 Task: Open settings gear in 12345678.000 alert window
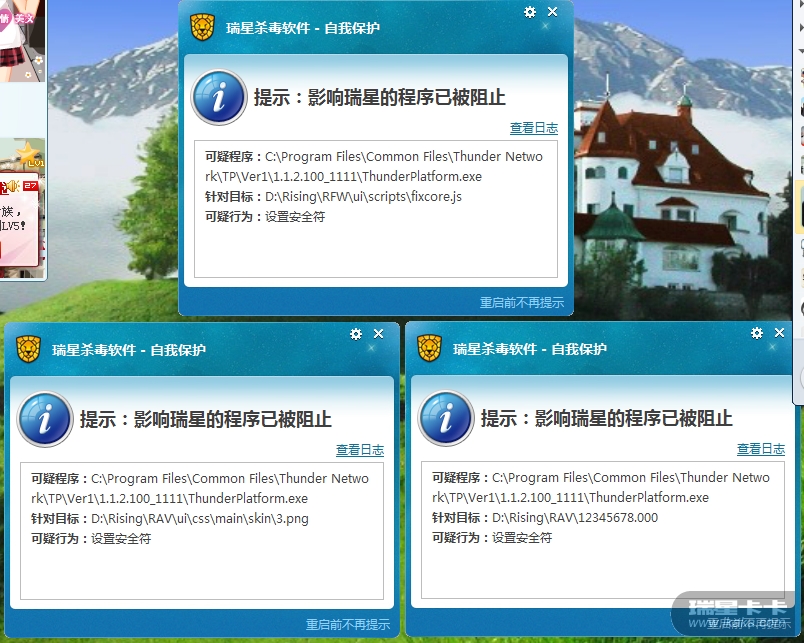(757, 333)
